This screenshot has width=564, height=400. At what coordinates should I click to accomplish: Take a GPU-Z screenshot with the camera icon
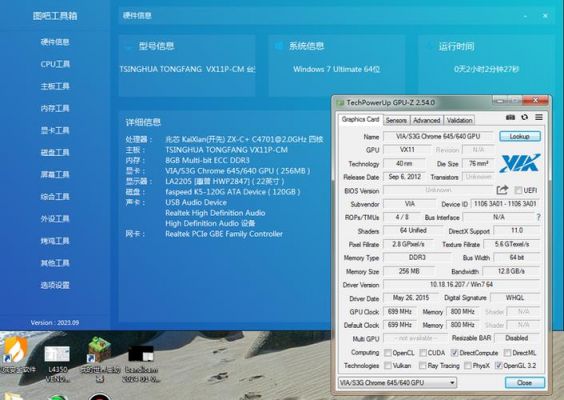(x=510, y=117)
